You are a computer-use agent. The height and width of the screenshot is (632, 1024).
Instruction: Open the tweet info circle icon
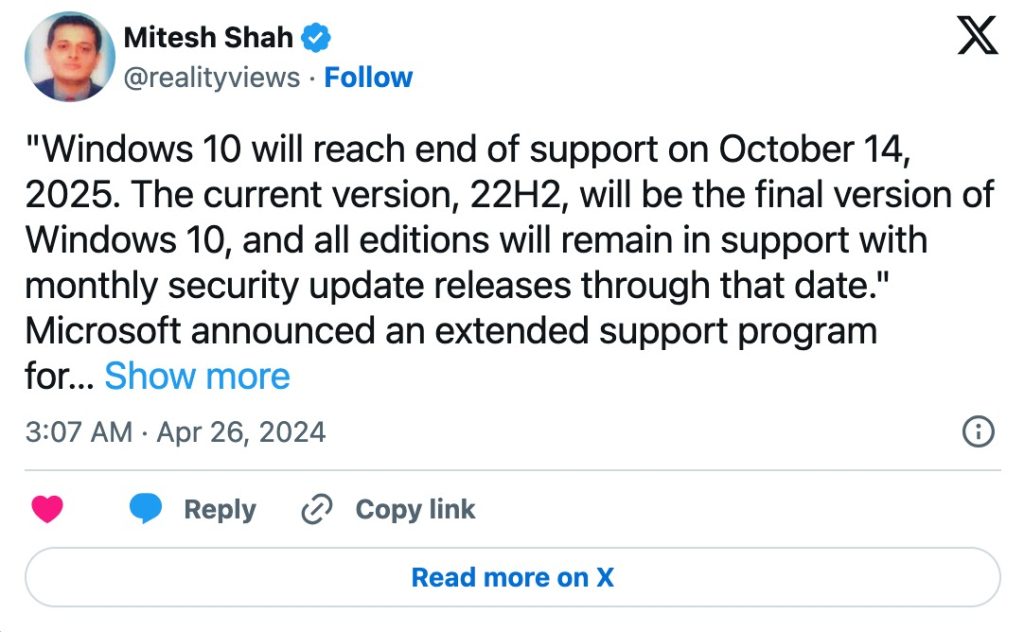[978, 432]
